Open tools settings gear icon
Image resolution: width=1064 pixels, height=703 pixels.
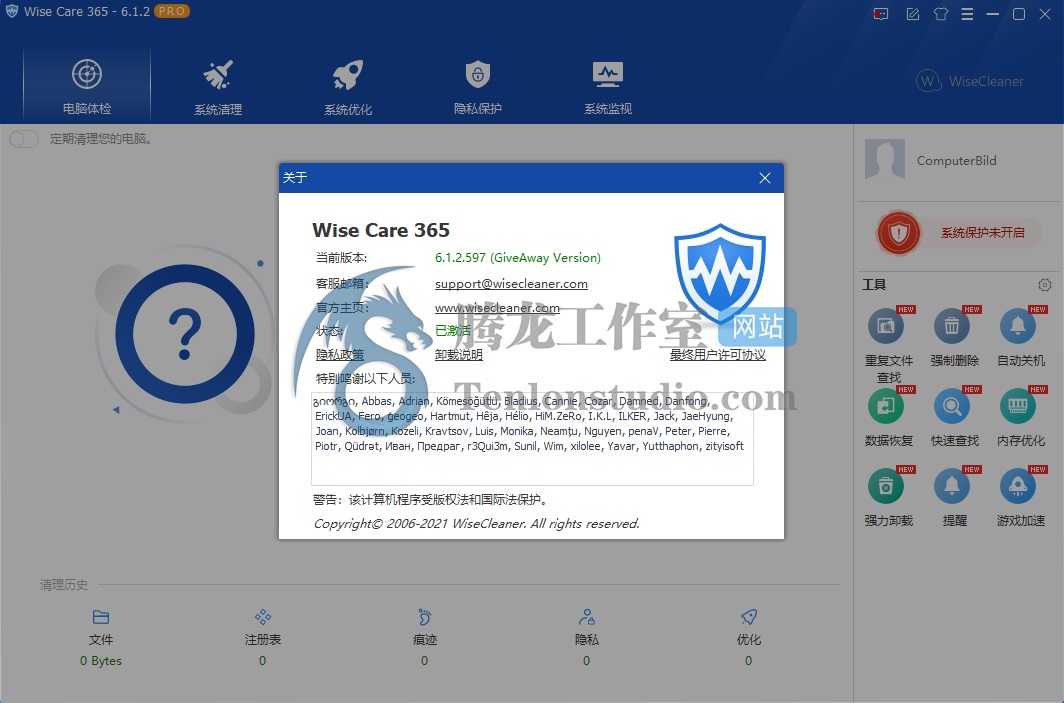click(x=1045, y=285)
